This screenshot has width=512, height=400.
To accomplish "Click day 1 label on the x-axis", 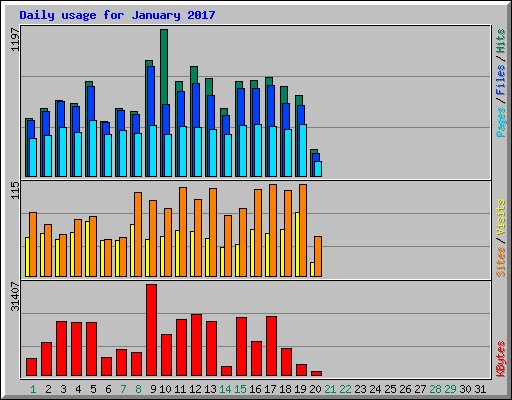I will coord(33,389).
